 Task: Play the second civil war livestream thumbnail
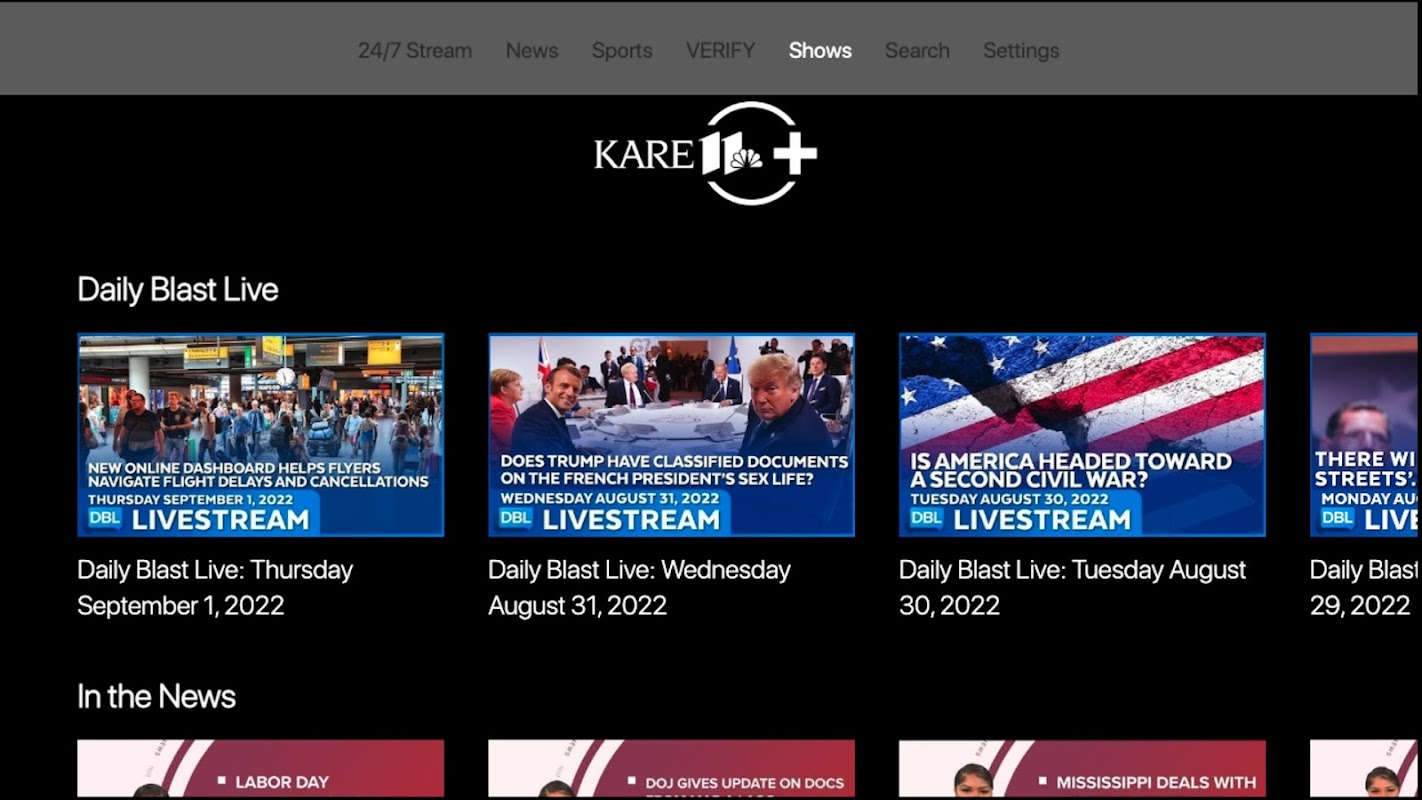1083,435
